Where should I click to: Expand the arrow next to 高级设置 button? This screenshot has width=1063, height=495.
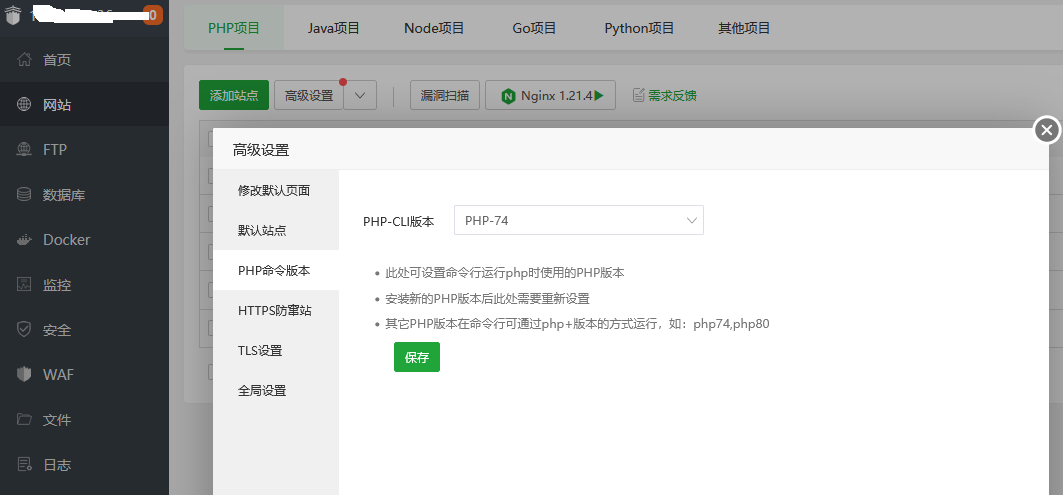click(x=360, y=96)
